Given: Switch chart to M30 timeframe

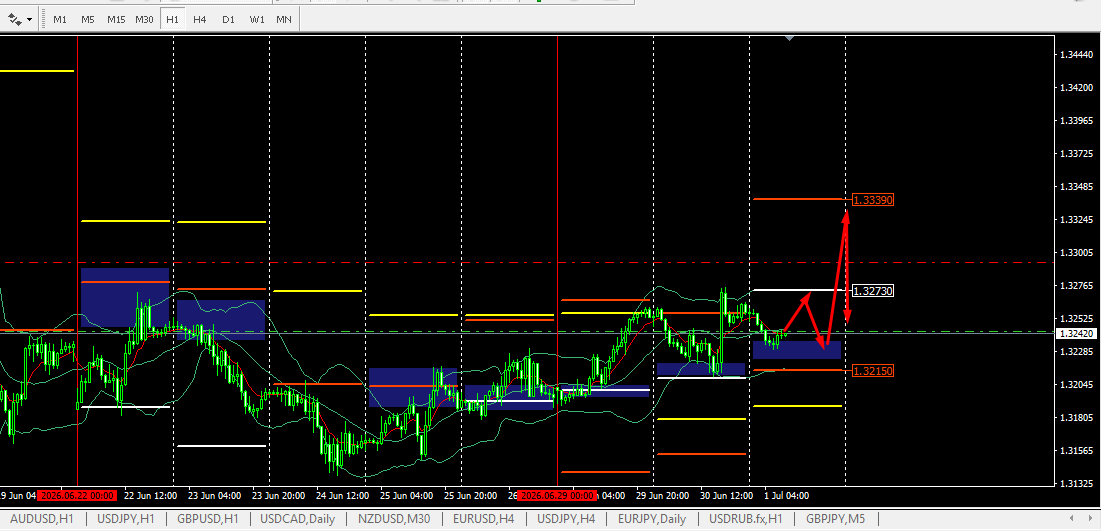Looking at the screenshot, I should coord(144,19).
